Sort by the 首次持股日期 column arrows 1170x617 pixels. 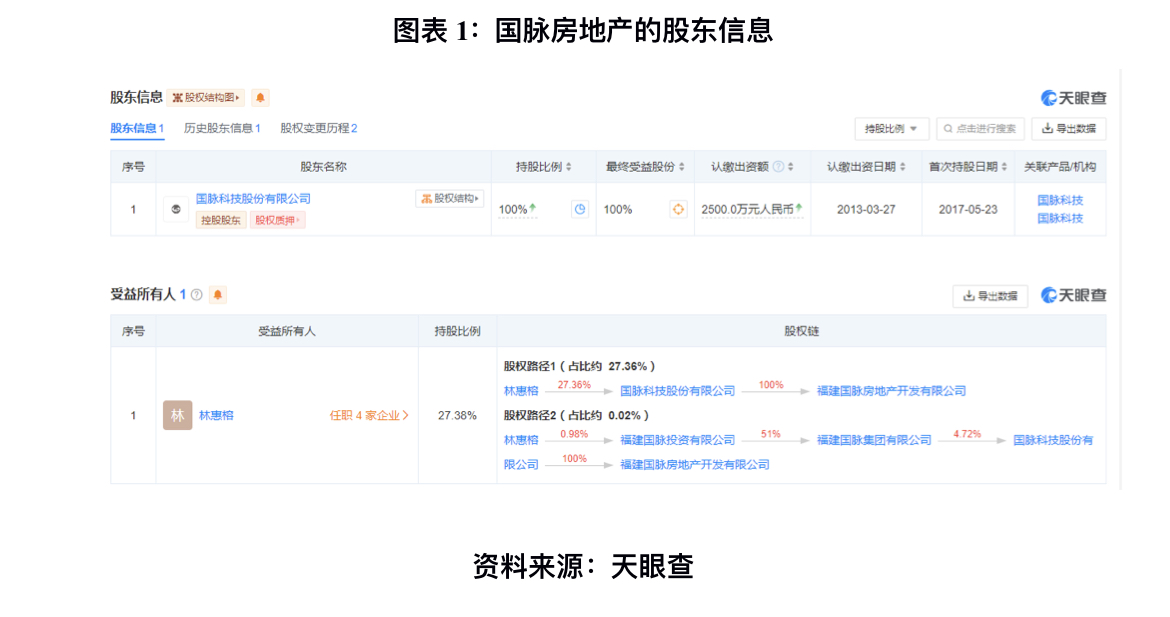(x=1004, y=167)
